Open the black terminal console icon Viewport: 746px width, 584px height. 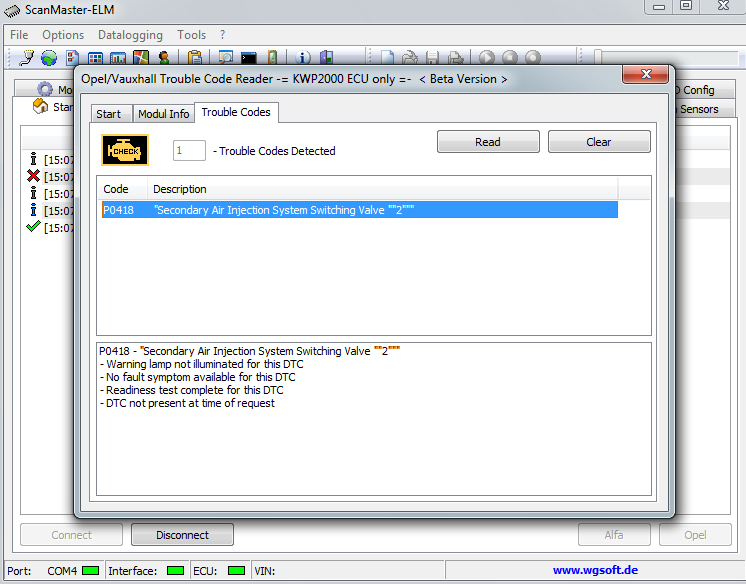(248, 58)
